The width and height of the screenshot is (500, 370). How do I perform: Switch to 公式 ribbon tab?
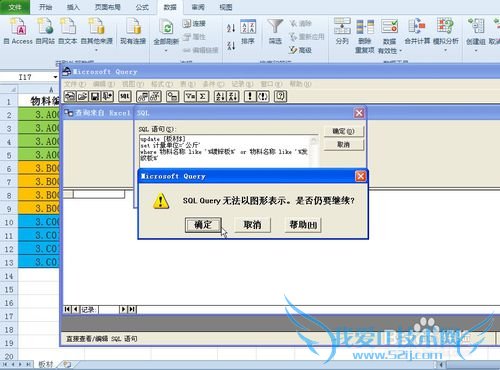click(142, 7)
